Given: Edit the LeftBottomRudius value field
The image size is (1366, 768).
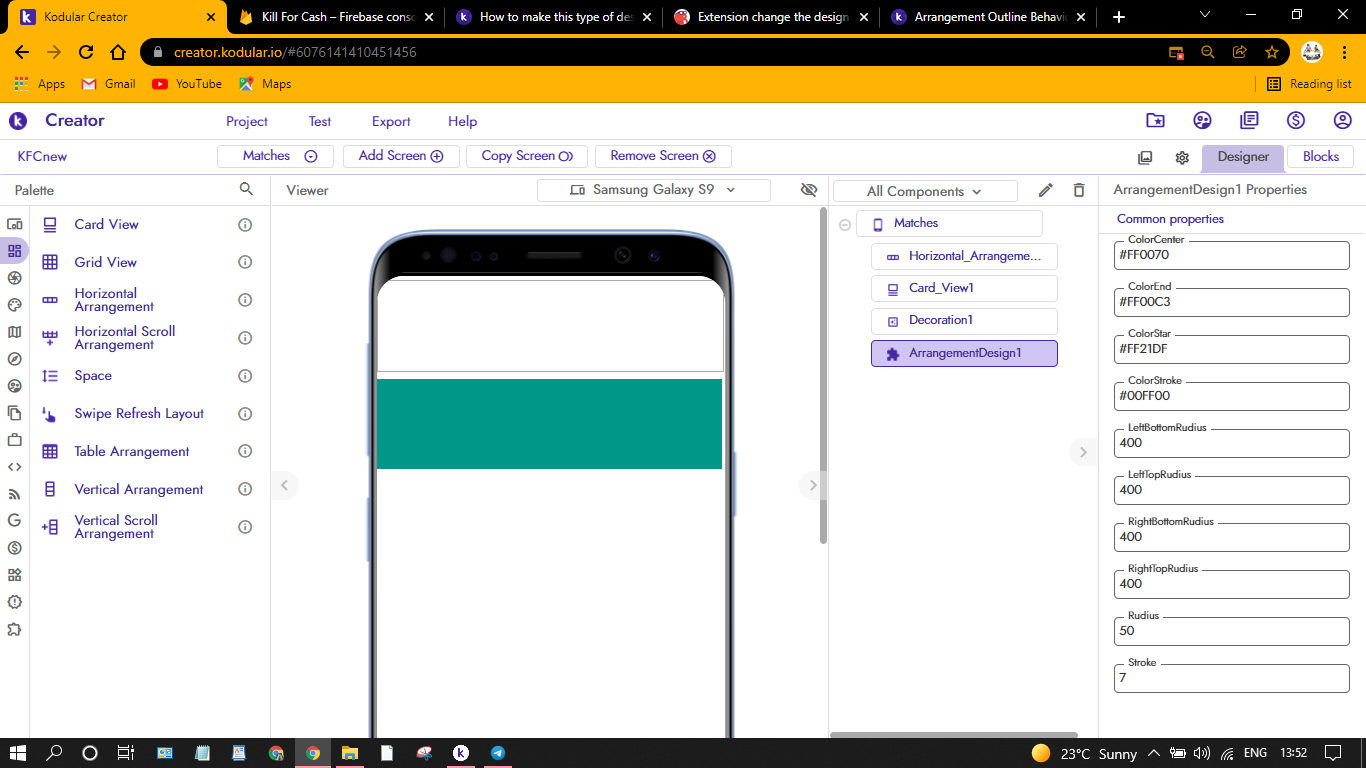Looking at the screenshot, I should [x=1232, y=443].
